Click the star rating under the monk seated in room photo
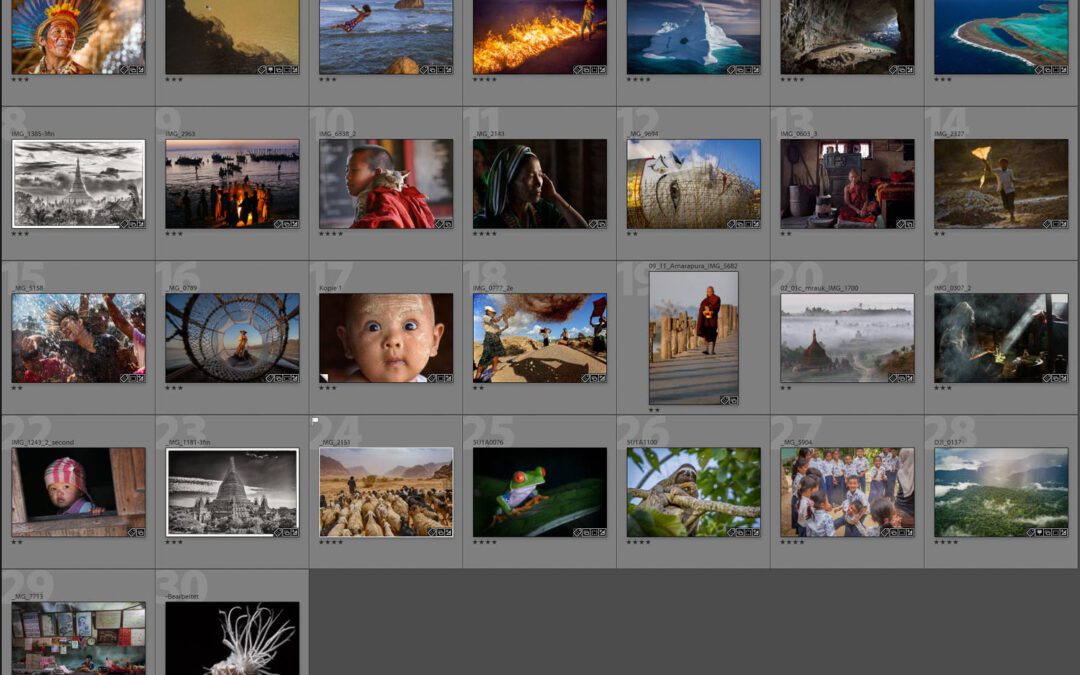 point(786,234)
